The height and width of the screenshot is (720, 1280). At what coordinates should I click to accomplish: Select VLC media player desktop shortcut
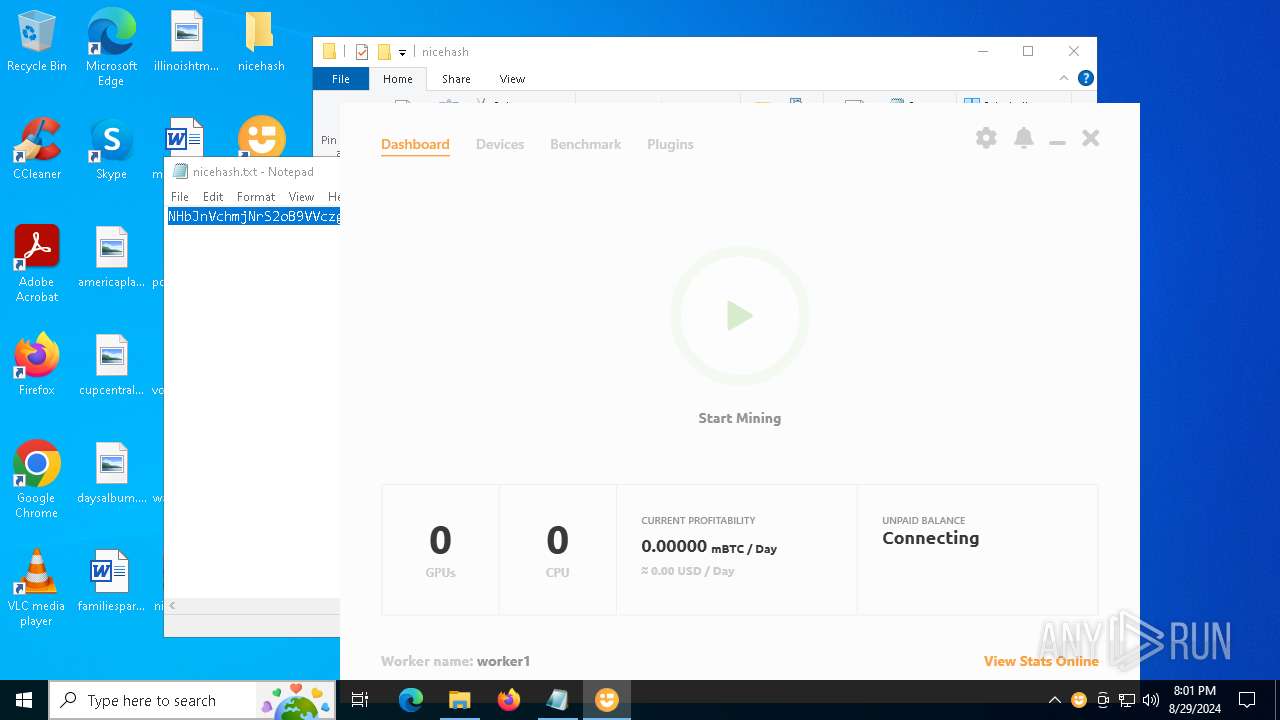point(37,588)
